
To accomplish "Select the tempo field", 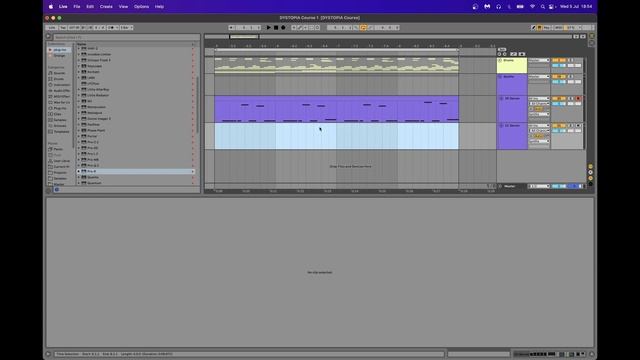I will pyautogui.click(x=74, y=28).
